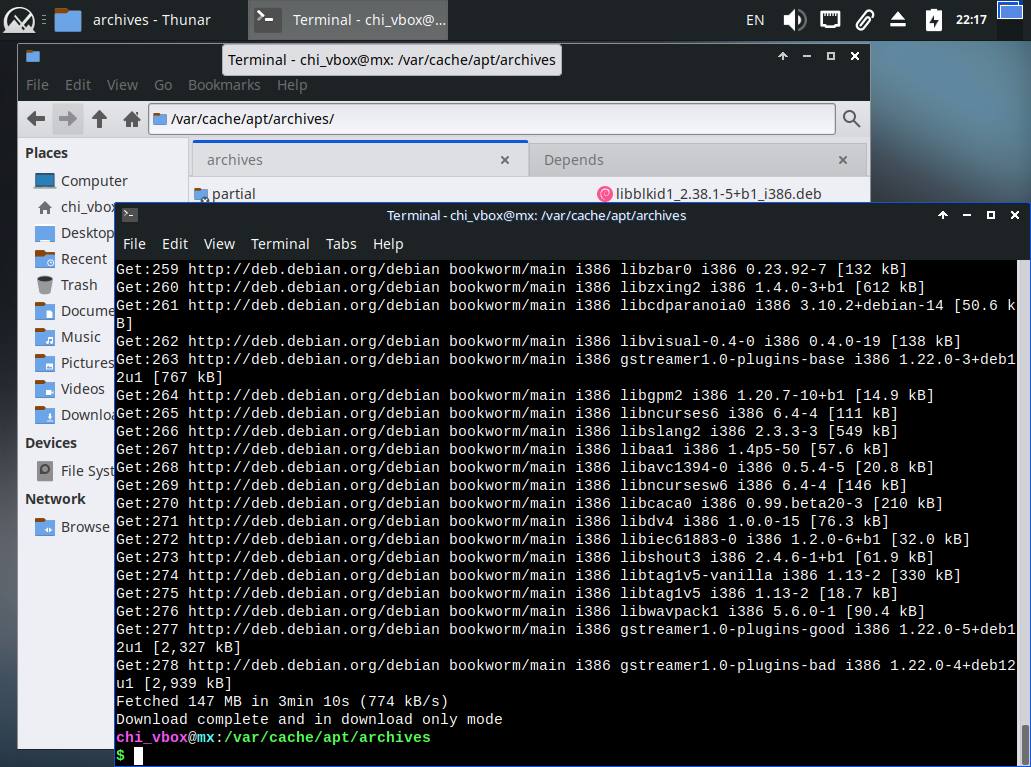Open the volume speaker tray icon

tap(794, 20)
